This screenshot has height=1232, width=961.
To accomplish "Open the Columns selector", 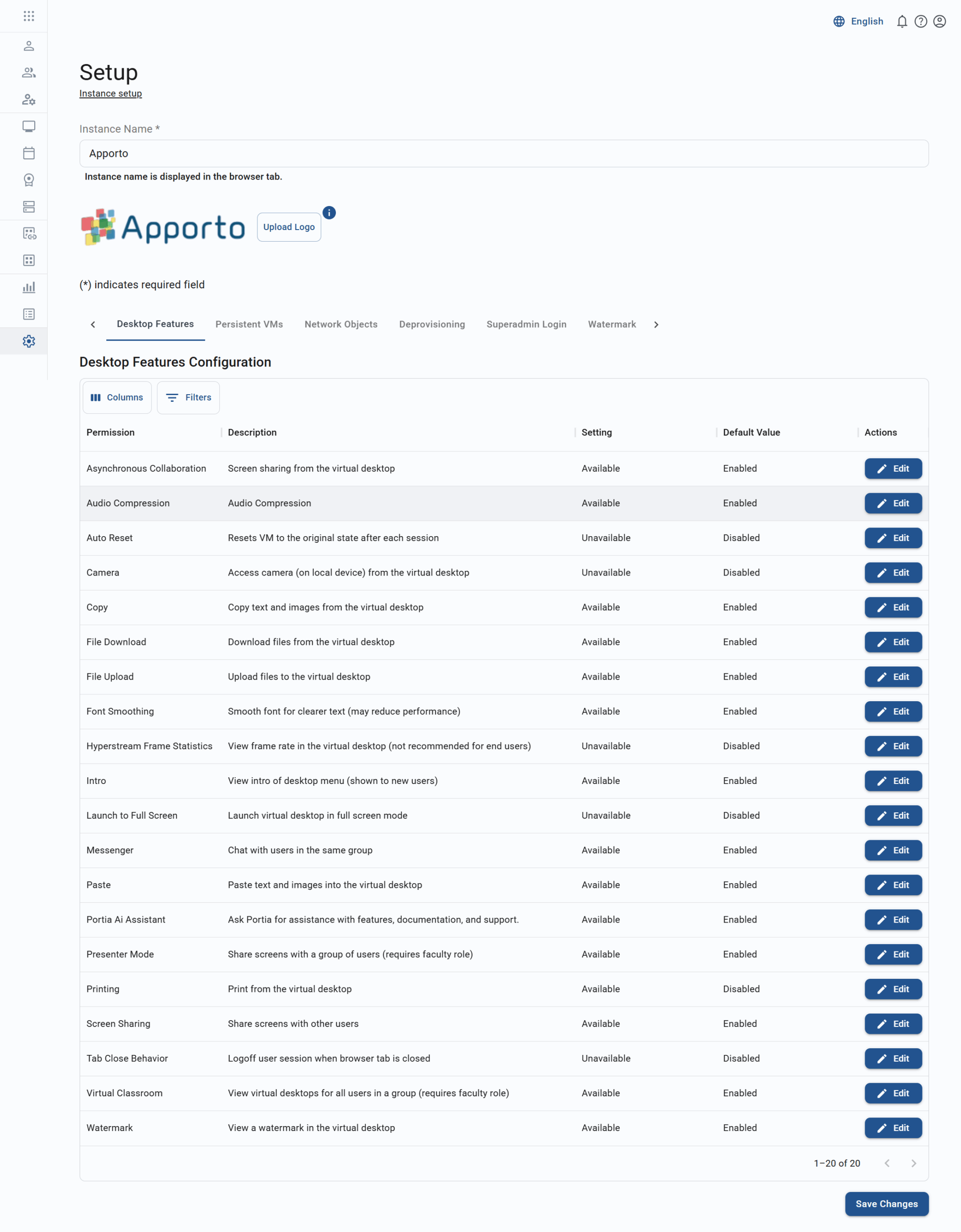I will (117, 397).
